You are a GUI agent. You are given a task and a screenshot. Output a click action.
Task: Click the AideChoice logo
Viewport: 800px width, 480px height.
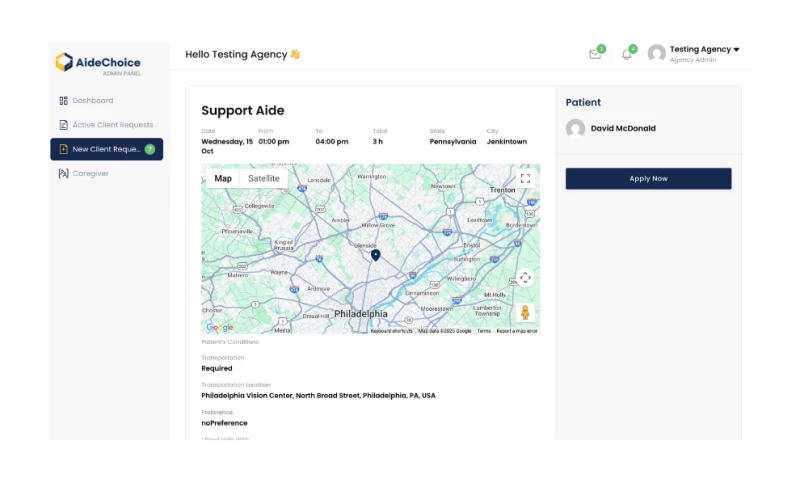tap(98, 64)
